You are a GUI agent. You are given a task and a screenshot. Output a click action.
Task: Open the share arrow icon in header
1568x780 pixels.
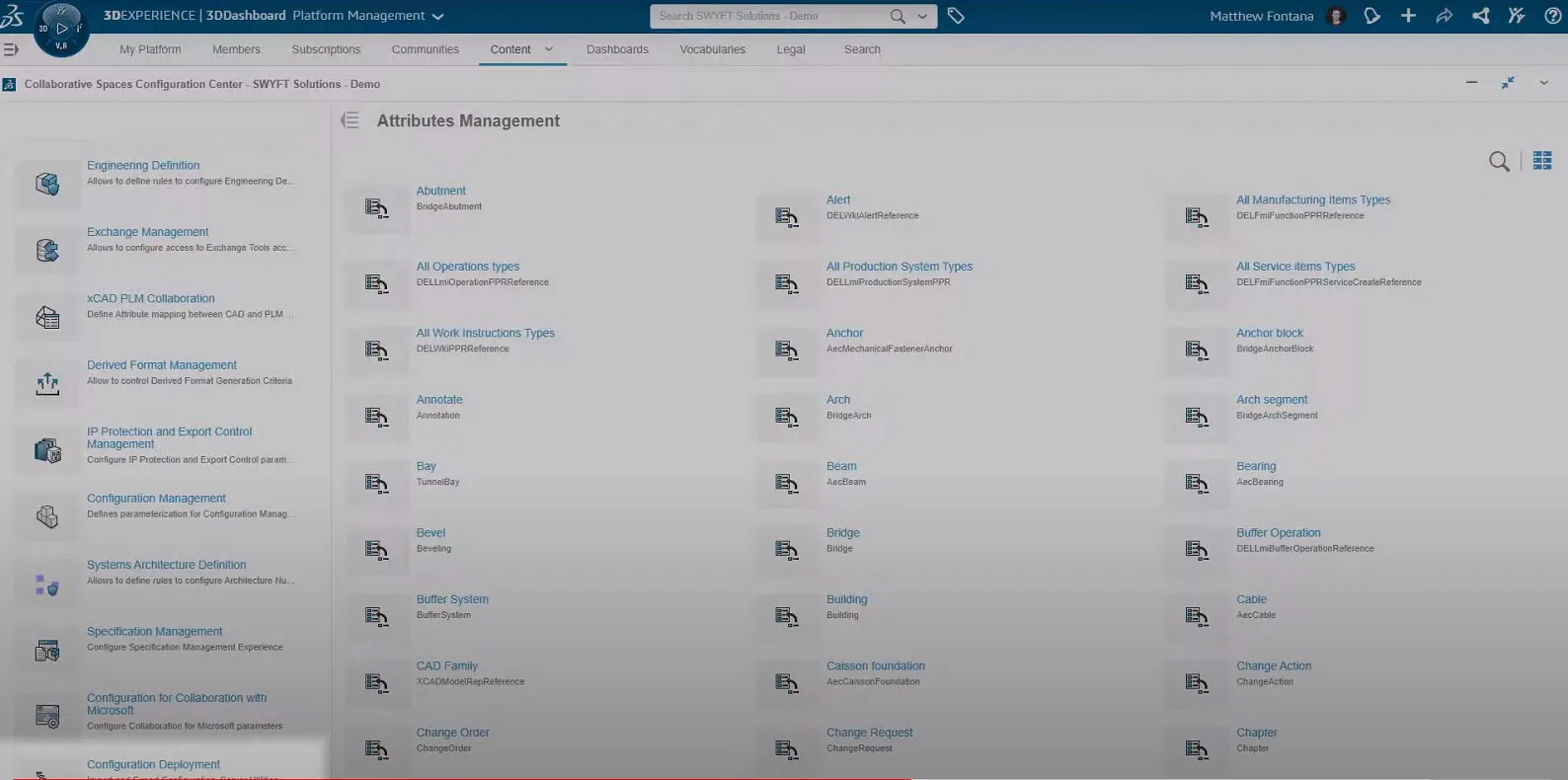(1444, 16)
